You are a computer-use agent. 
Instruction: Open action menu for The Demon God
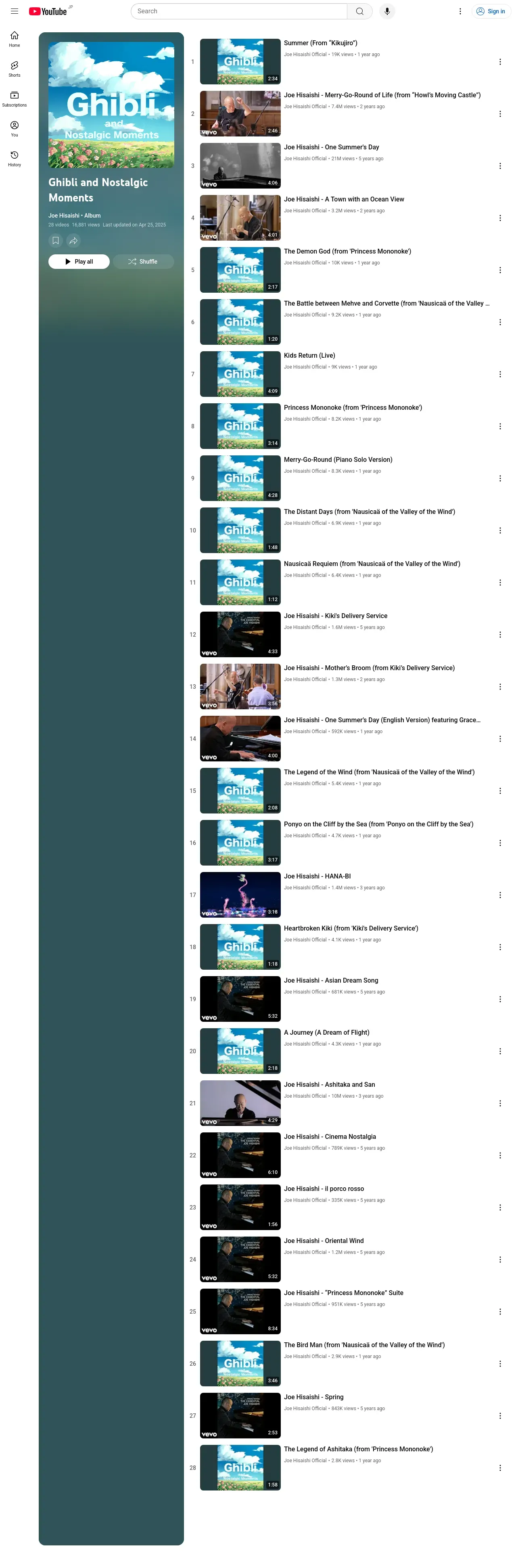(500, 270)
